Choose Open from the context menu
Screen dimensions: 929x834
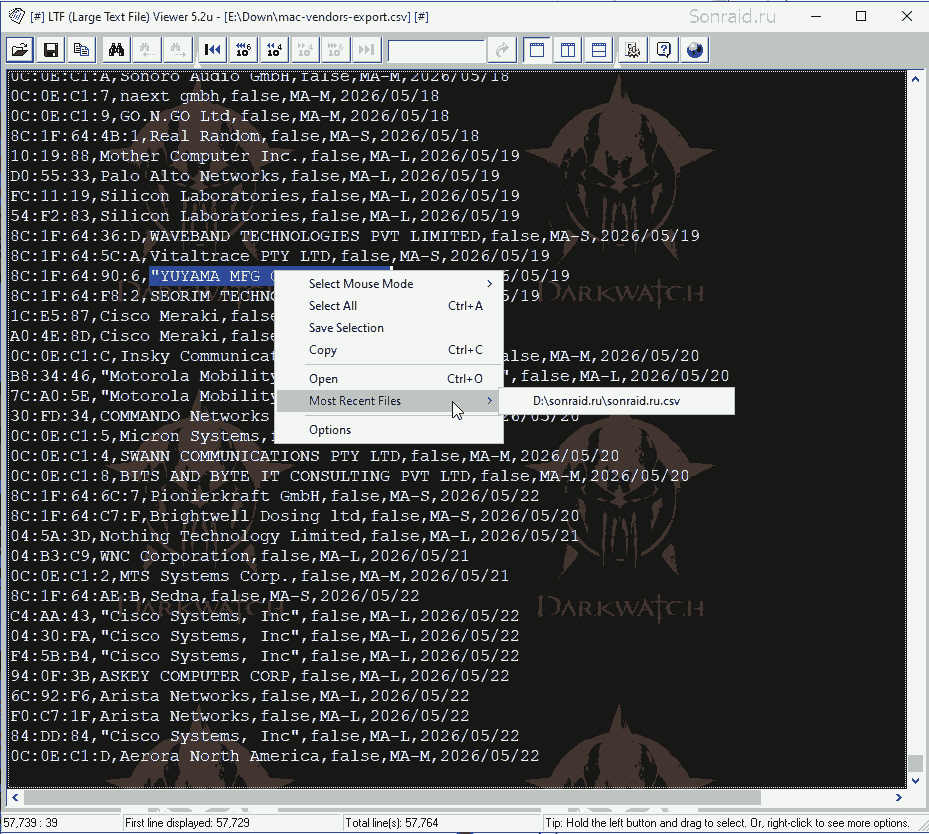389,378
